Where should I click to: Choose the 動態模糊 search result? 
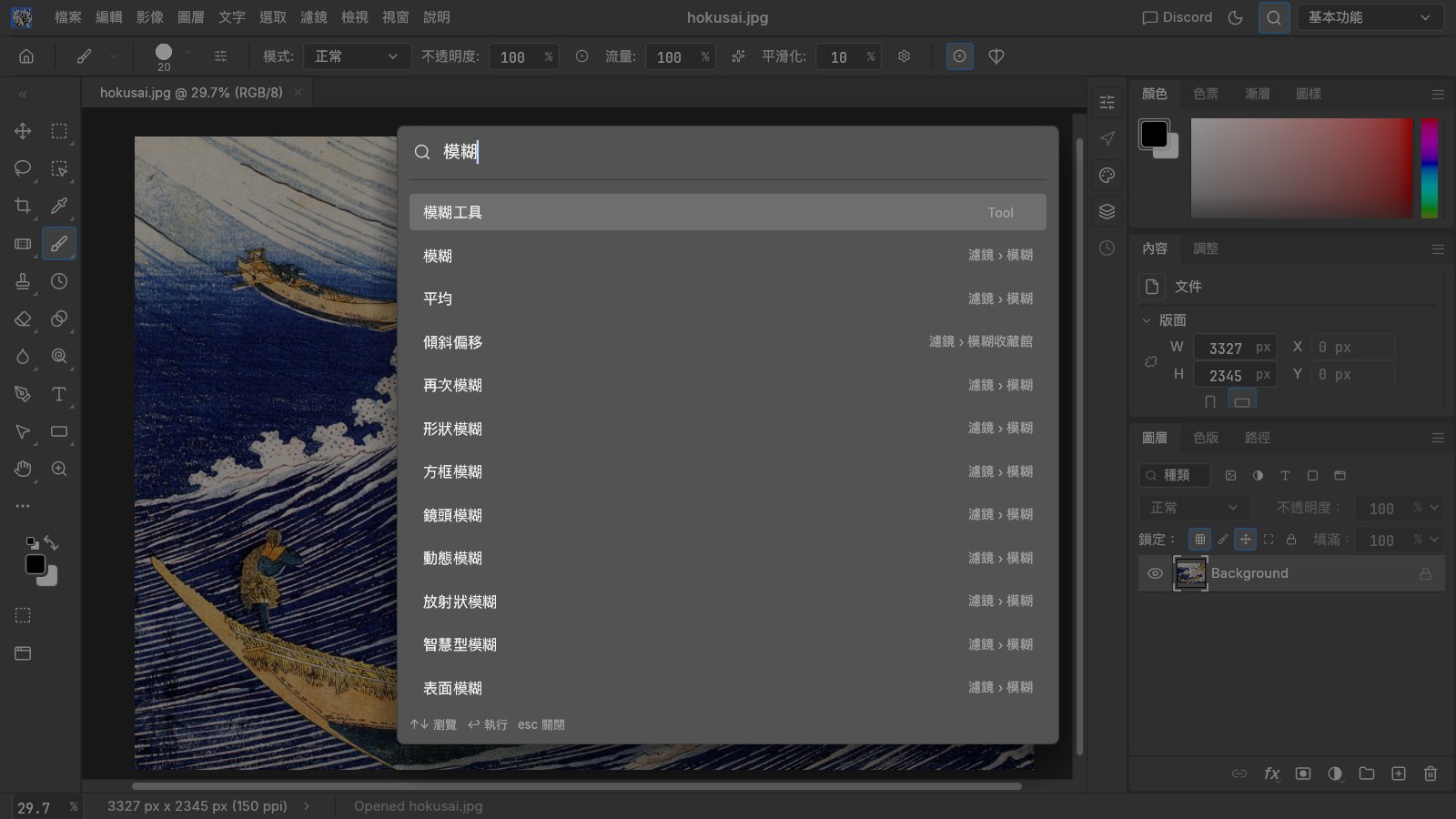pos(727,558)
